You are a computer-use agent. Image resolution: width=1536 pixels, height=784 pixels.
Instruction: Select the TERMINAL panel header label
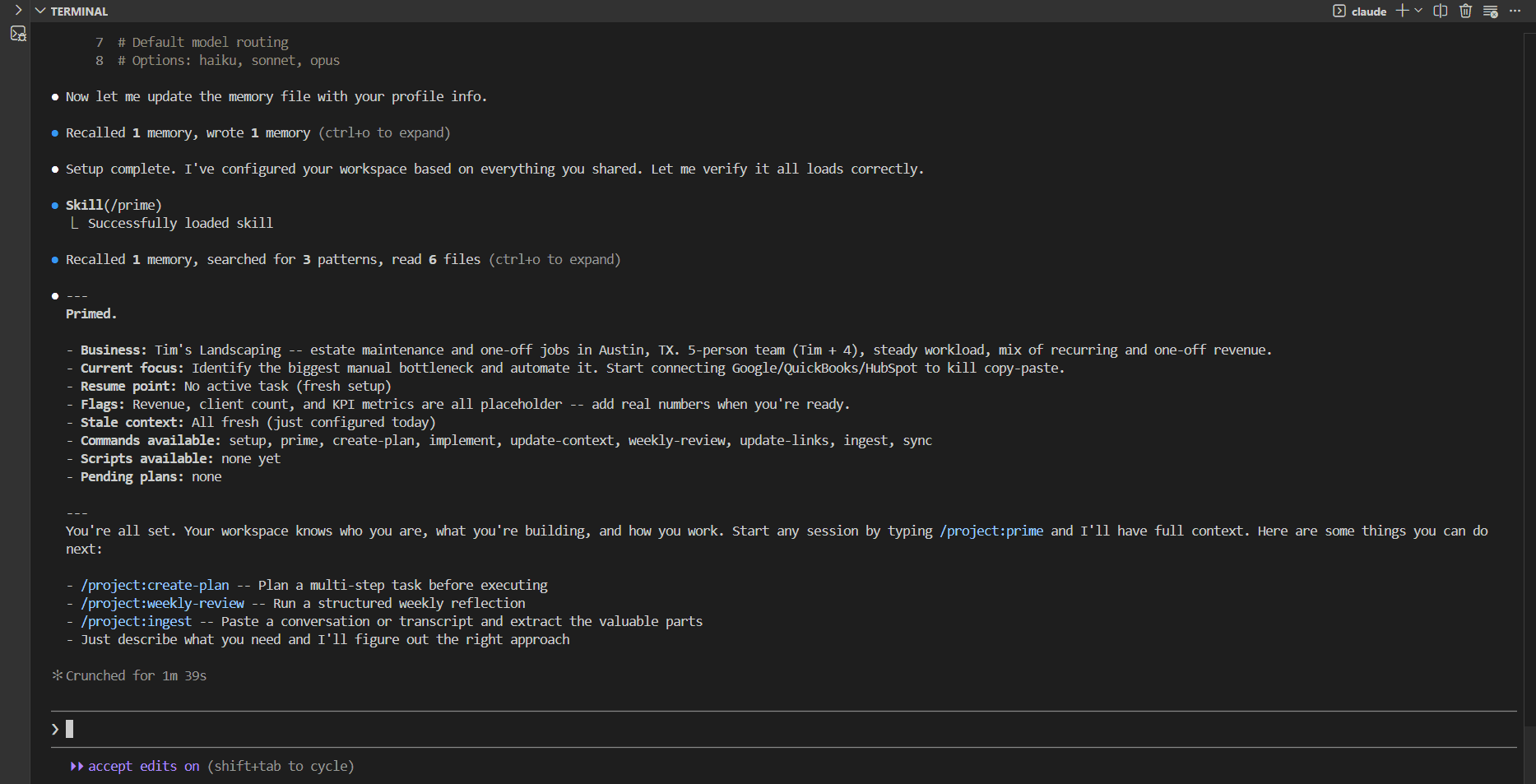click(79, 12)
